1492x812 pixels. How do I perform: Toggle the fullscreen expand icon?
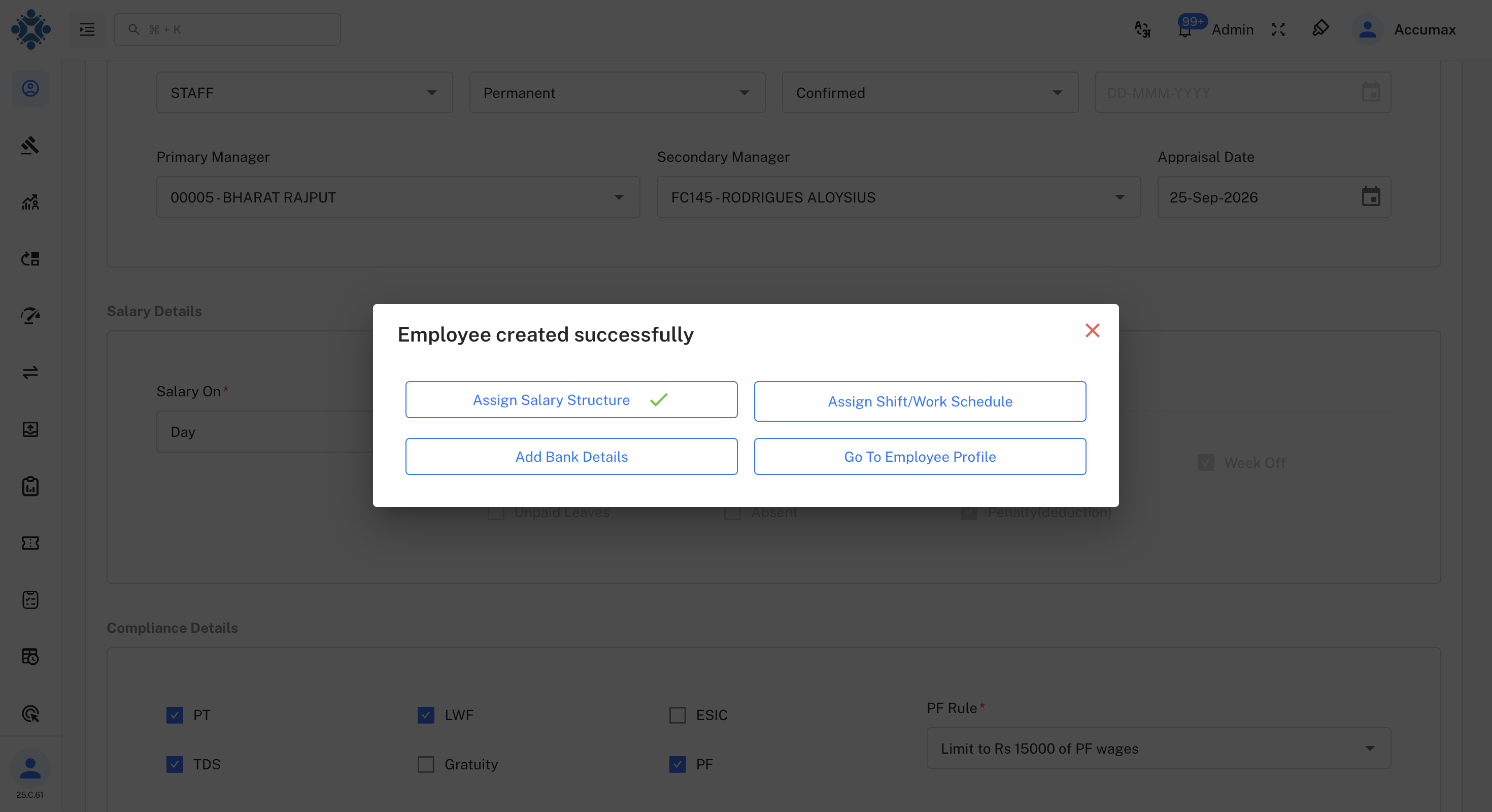pos(1278,29)
